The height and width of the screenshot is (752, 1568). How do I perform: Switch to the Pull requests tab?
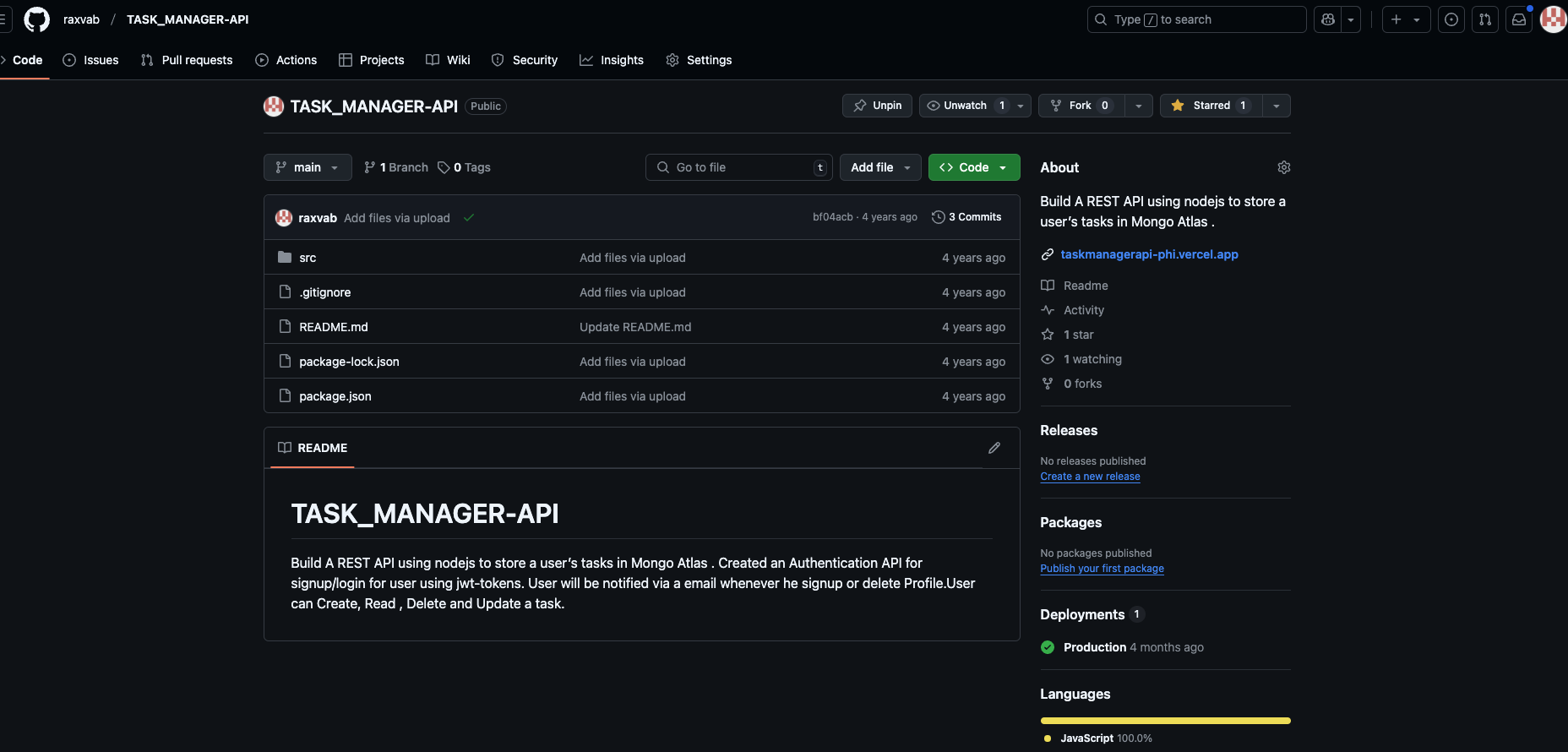[187, 60]
